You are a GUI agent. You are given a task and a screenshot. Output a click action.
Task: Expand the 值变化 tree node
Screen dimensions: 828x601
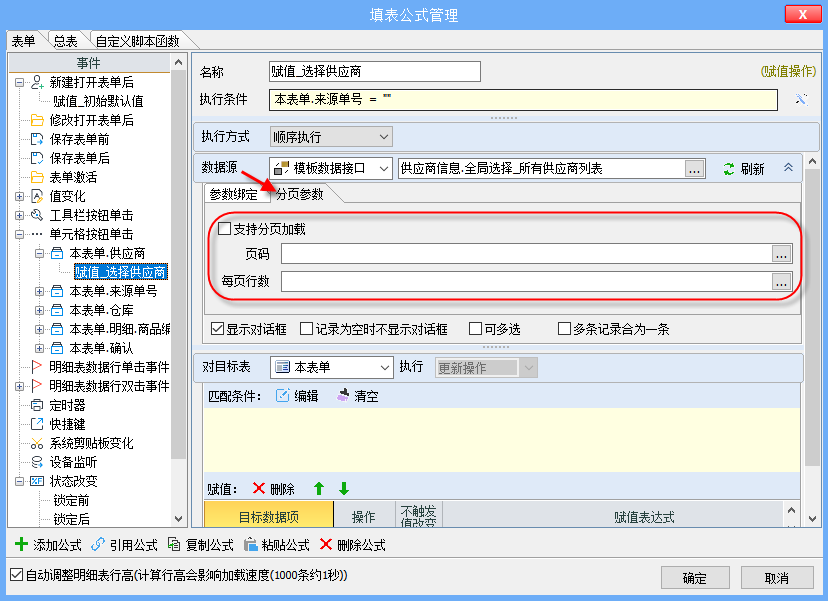(x=20, y=196)
